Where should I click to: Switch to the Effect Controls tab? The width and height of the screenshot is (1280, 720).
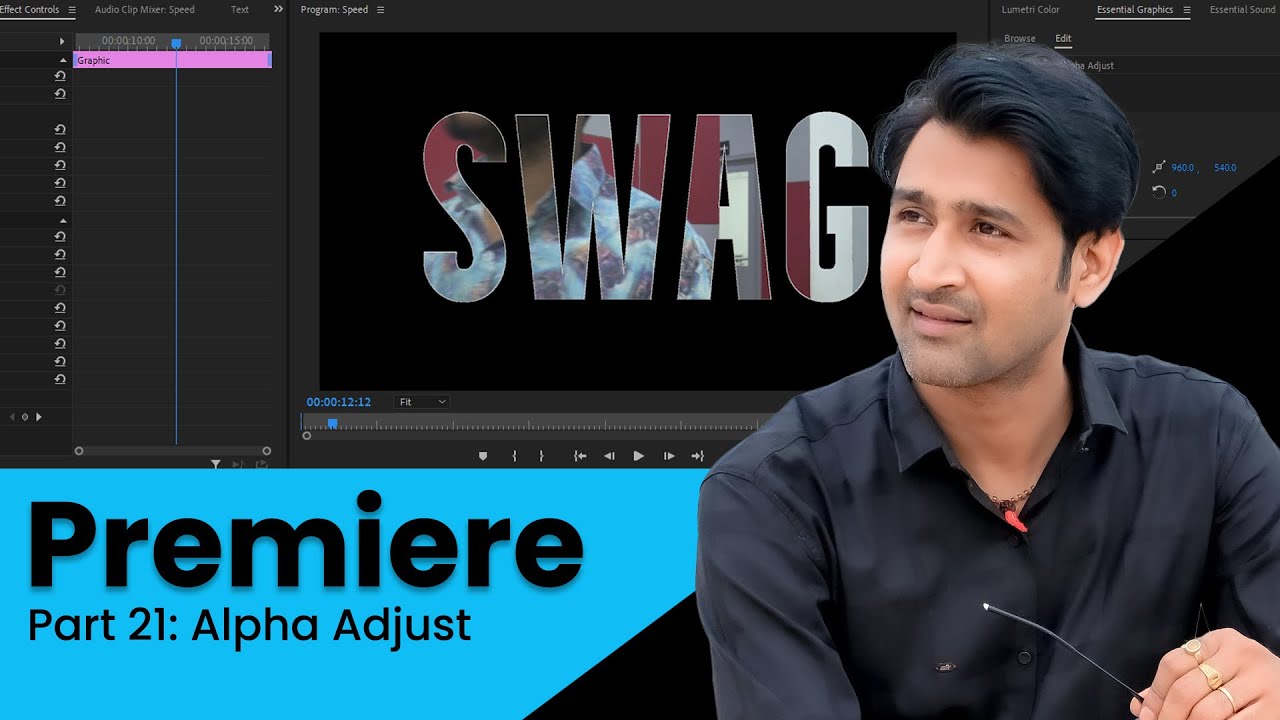(30, 10)
